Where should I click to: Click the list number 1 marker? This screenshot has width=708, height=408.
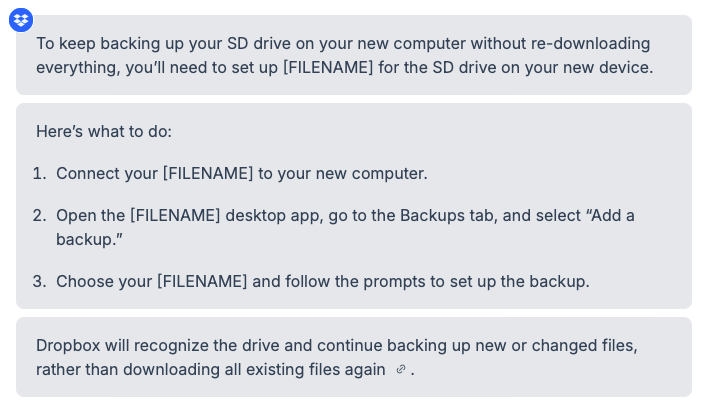click(x=39, y=173)
